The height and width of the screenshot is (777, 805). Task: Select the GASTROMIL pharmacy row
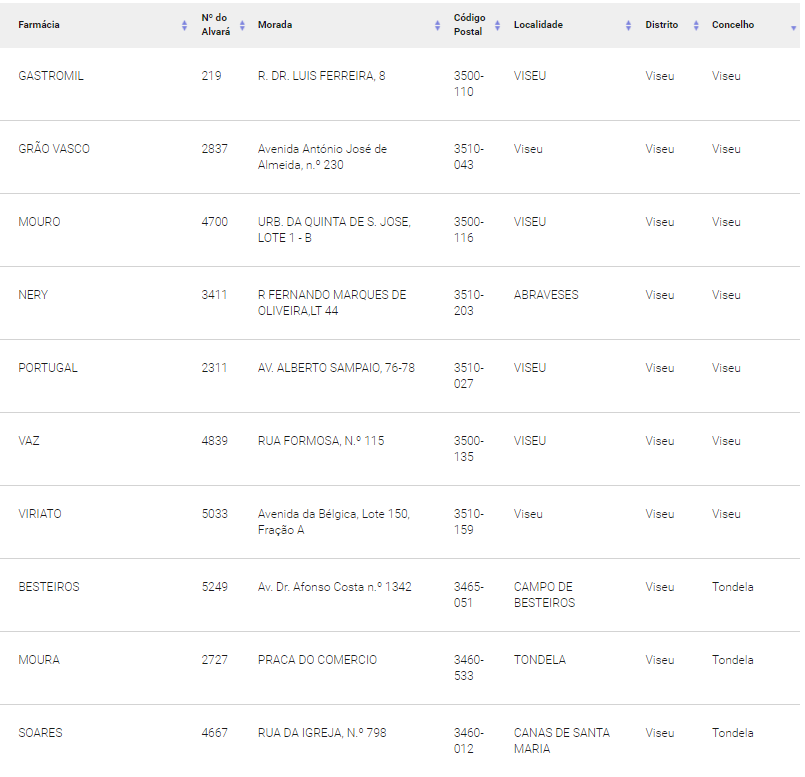[400, 84]
